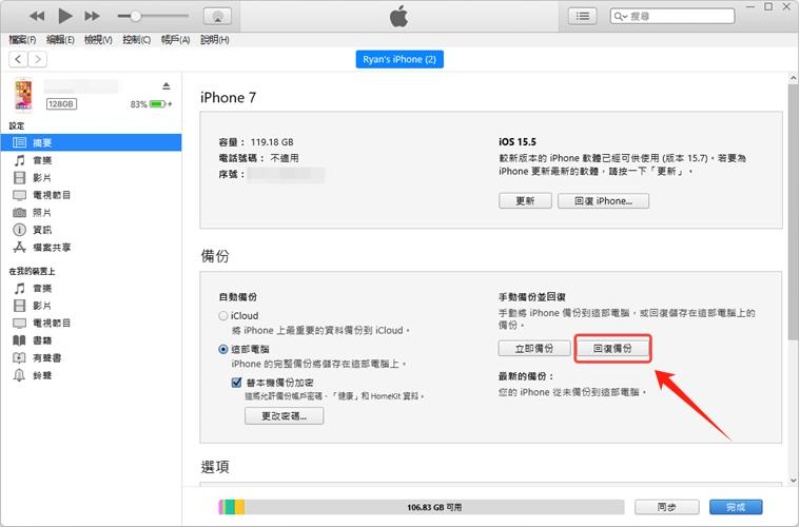Click the 119.18 GB capacity value
The height and width of the screenshot is (527, 800).
(x=271, y=142)
